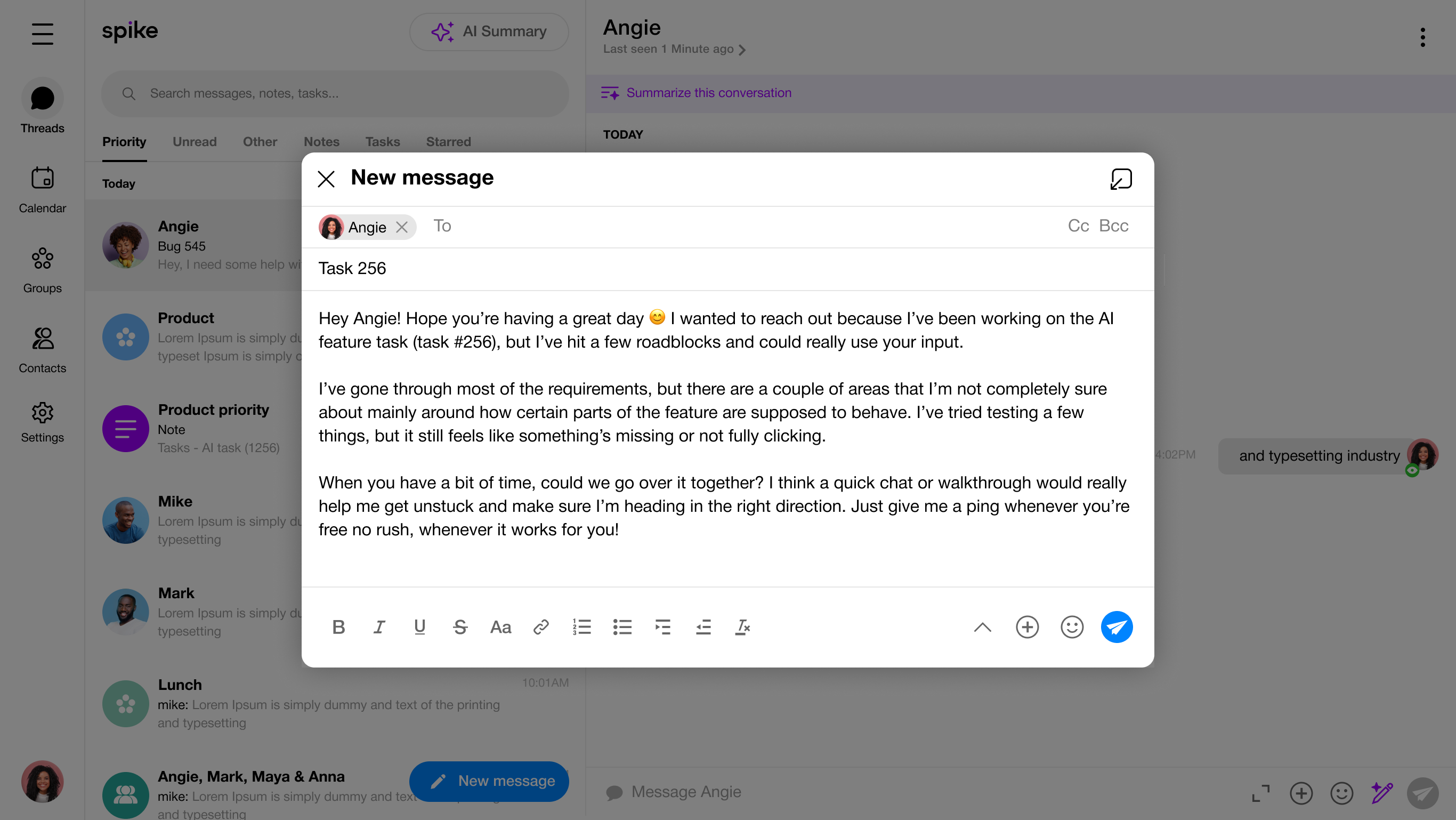Toggle italic text style
Viewport: 1456px width, 820px height.
(x=379, y=626)
